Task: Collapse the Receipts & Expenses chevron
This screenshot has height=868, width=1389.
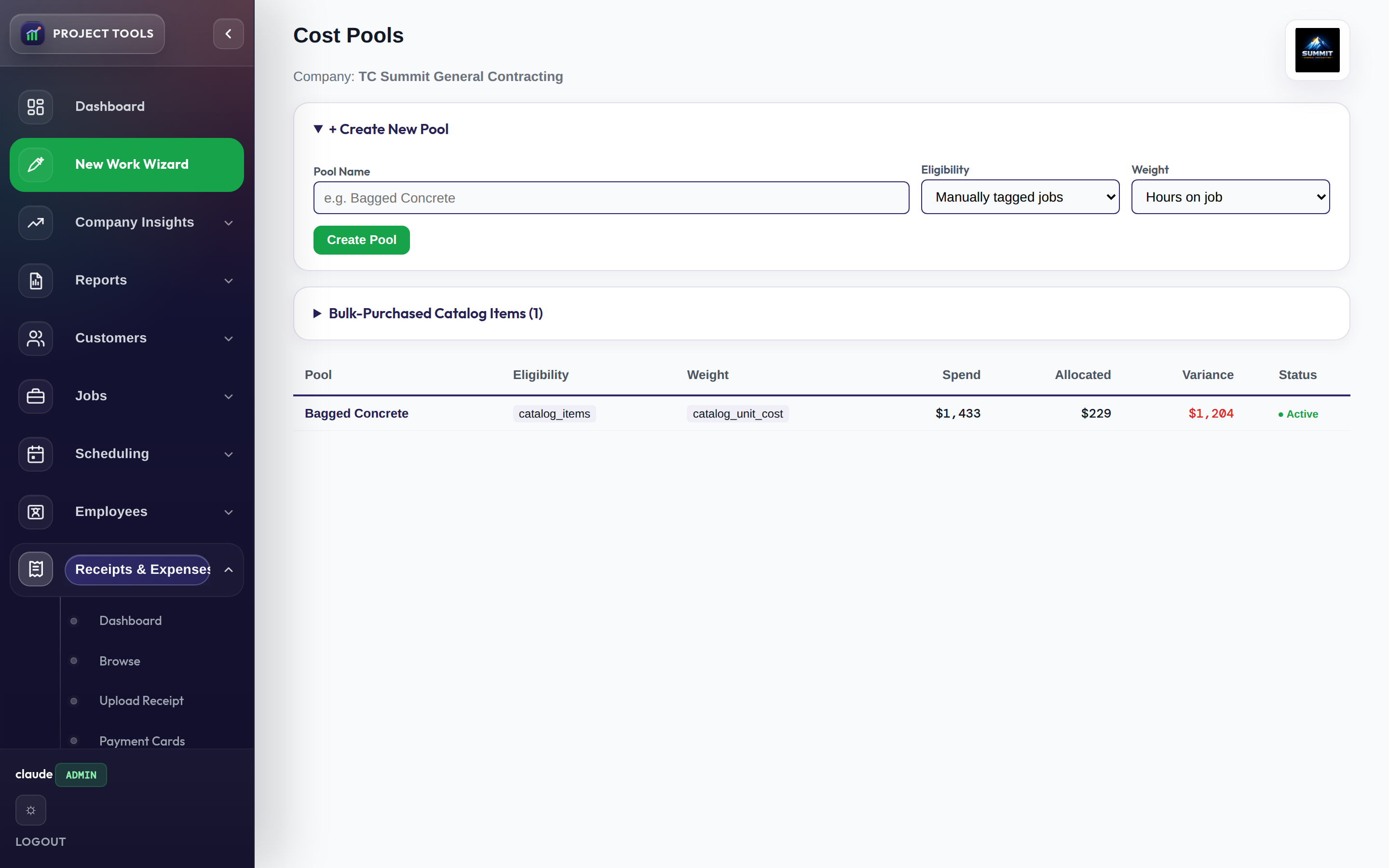Action: tap(229, 570)
